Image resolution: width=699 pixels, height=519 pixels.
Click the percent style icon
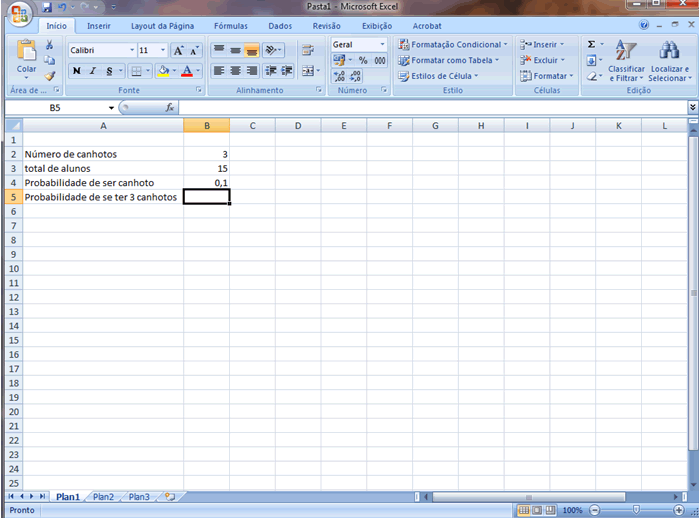click(363, 61)
